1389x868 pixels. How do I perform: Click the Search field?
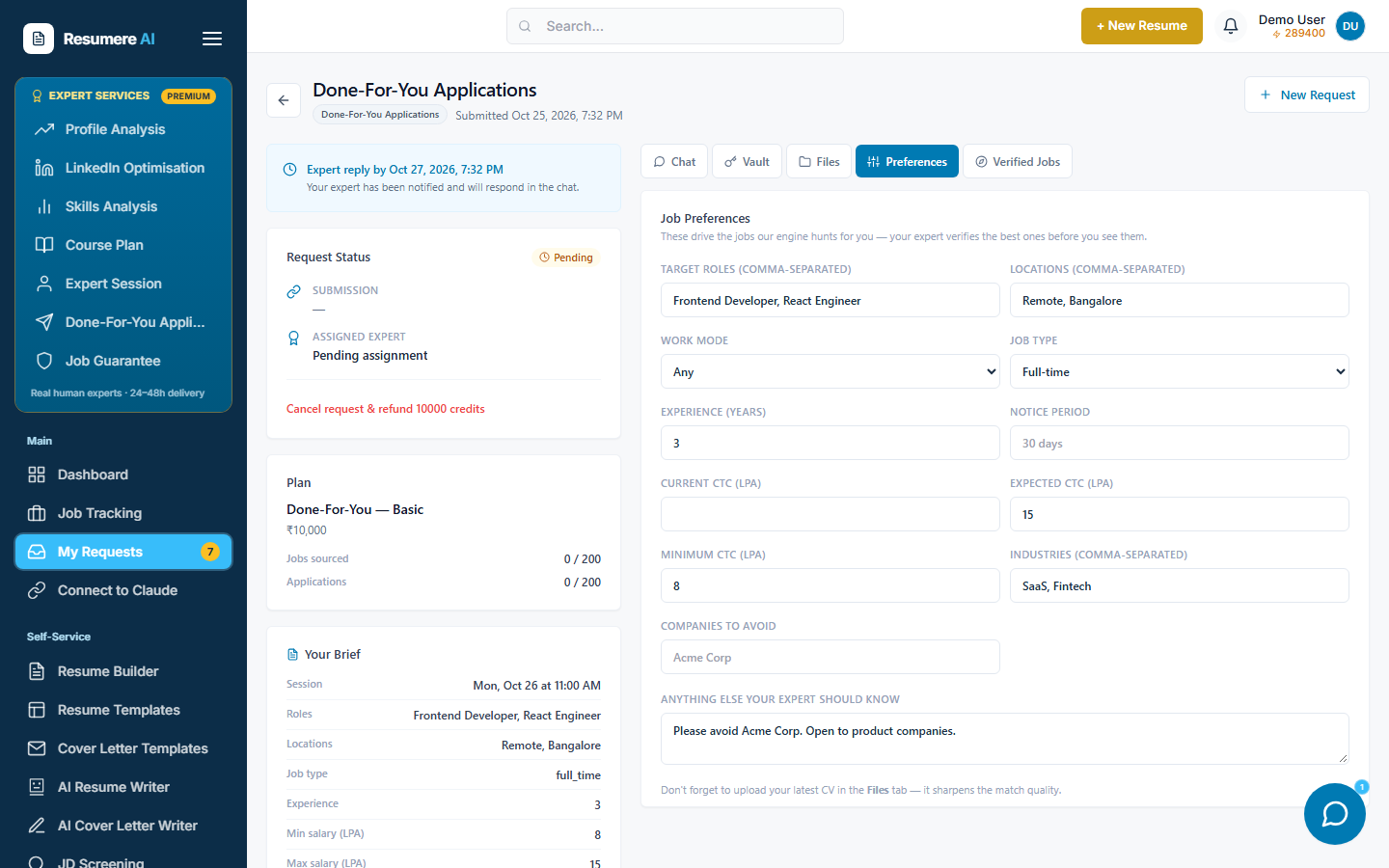pyautogui.click(x=675, y=26)
